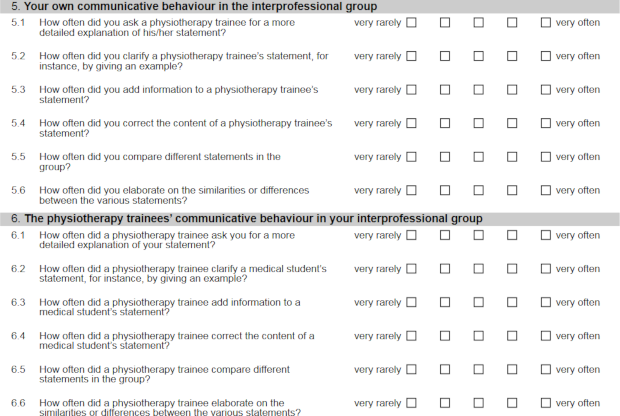Select 'very rarely' checkbox on question 5.3
620x416 pixels.
point(411,90)
